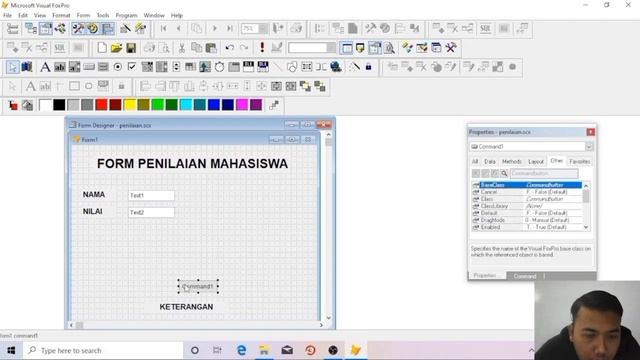Select the Option Group radio control tool
The width and height of the screenshot is (640, 360).
point(118,67)
